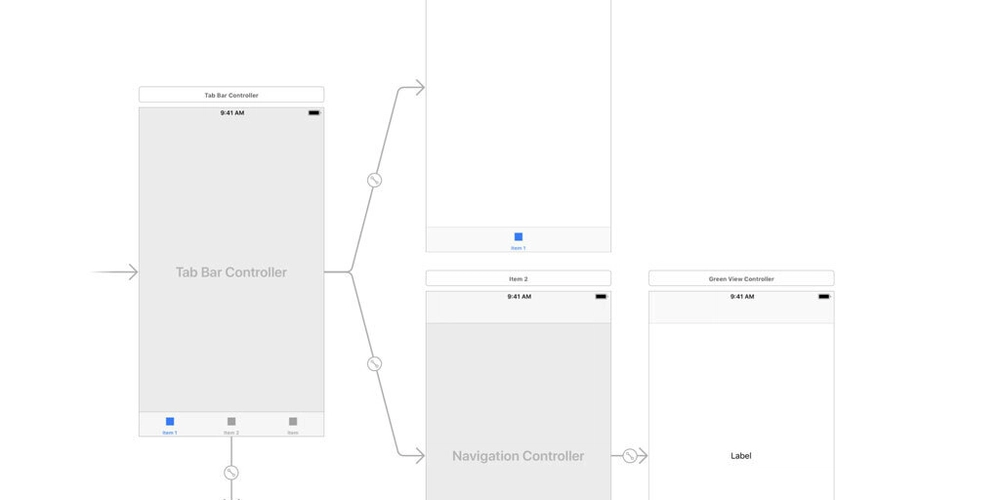Click the battery icon in the Item 2 scene status bar

click(601, 297)
